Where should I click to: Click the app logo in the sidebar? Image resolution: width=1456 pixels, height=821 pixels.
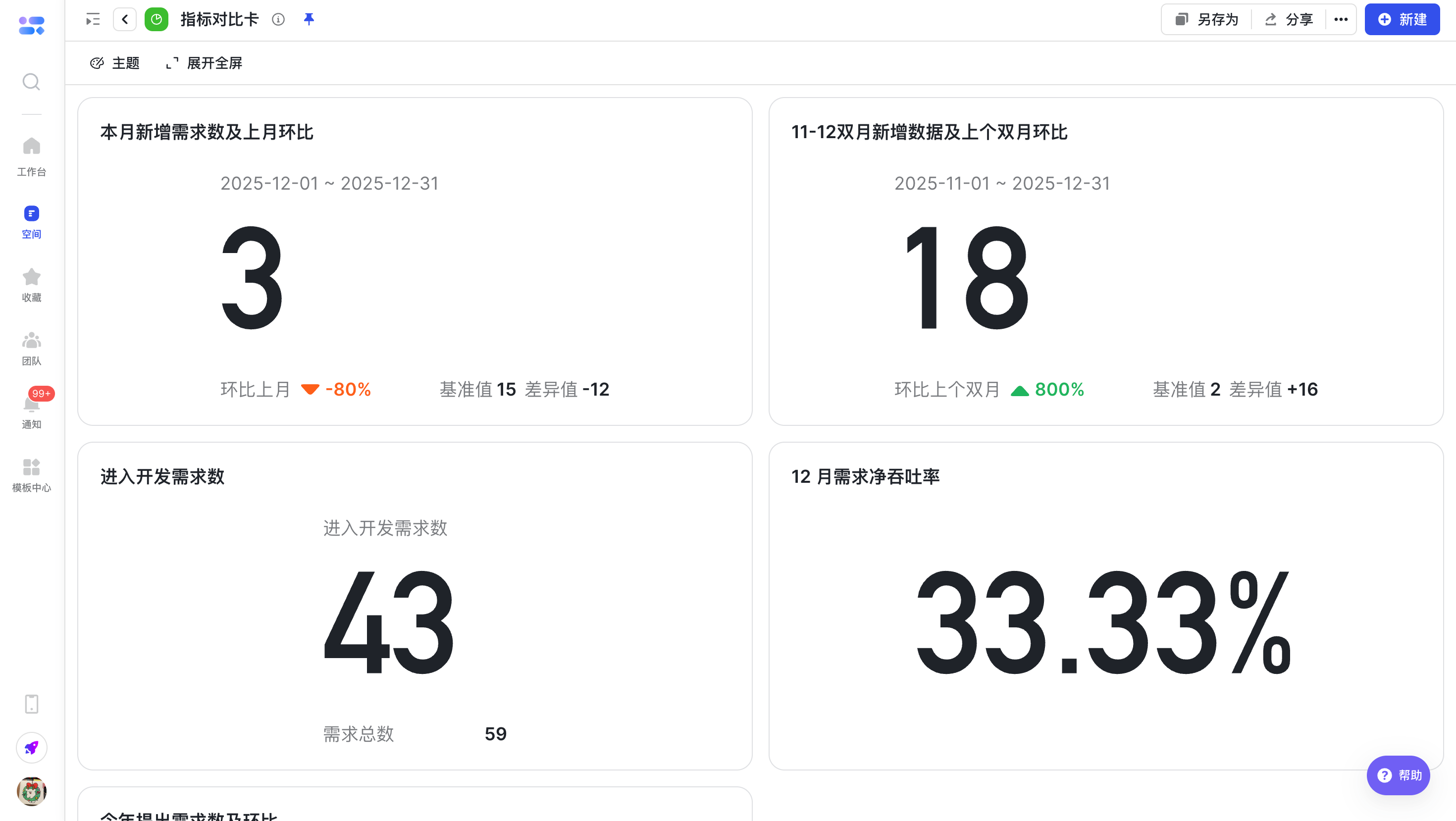32,25
